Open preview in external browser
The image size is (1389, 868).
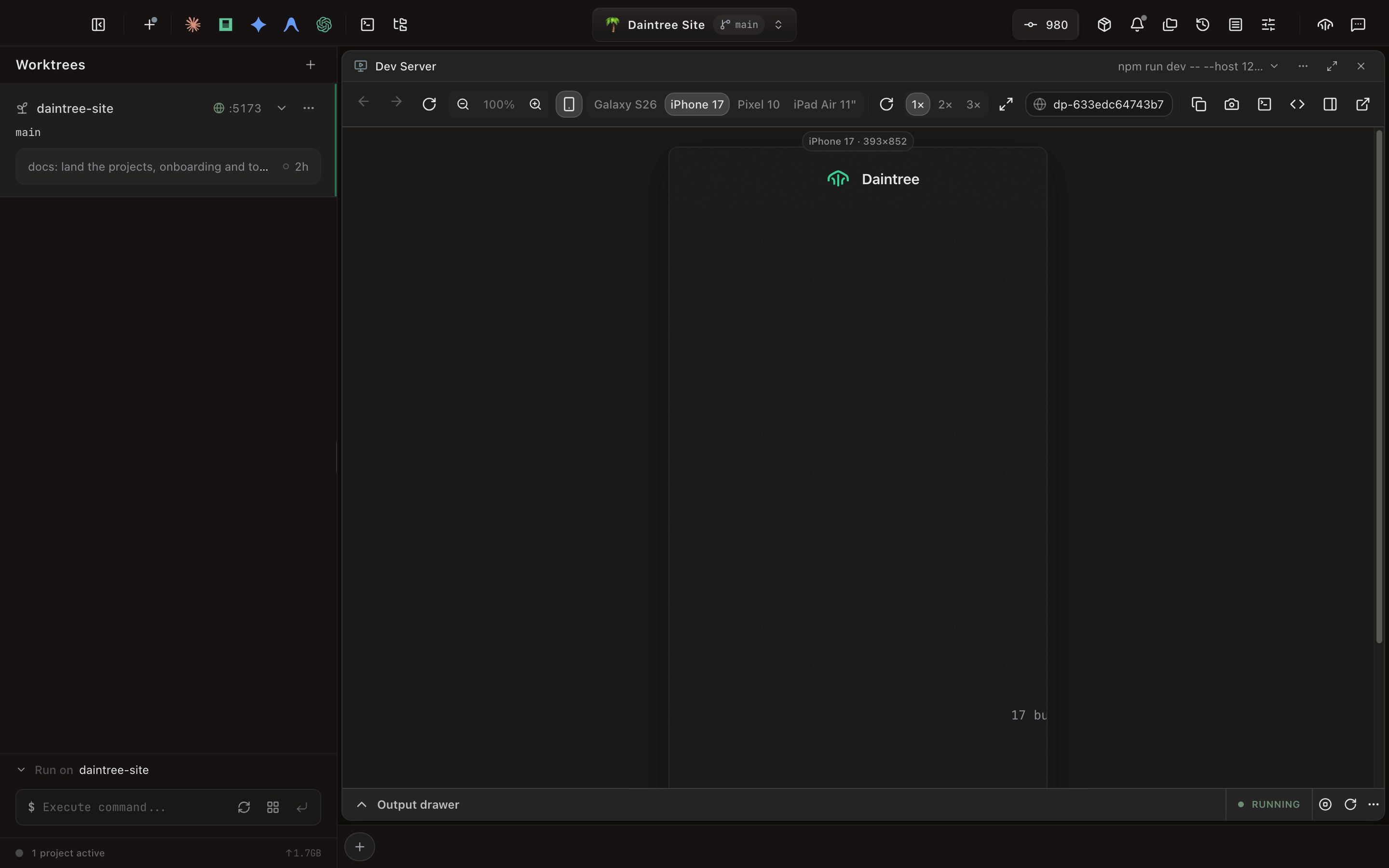(x=1362, y=105)
